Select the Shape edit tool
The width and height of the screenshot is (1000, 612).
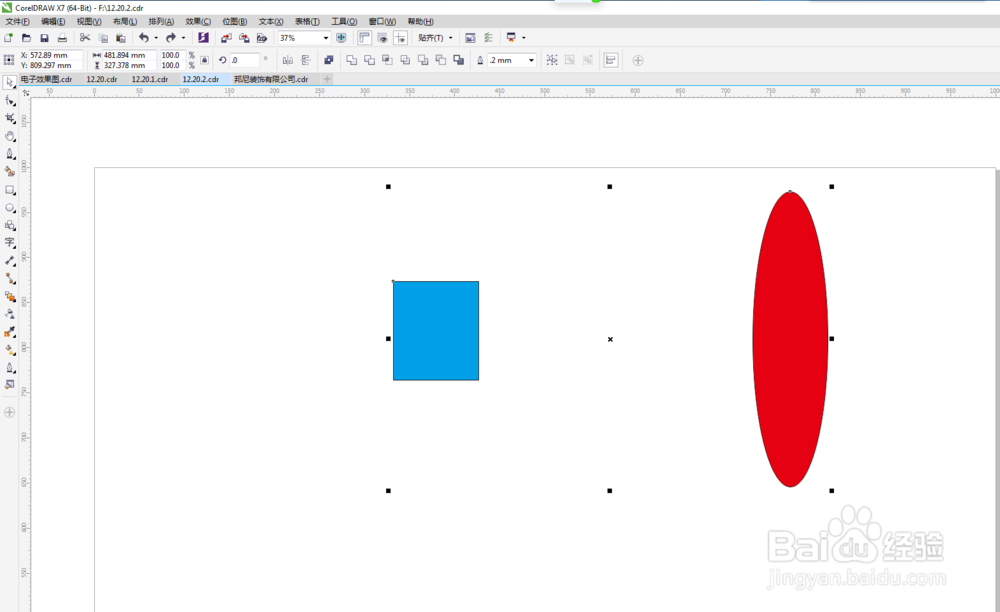(x=10, y=101)
